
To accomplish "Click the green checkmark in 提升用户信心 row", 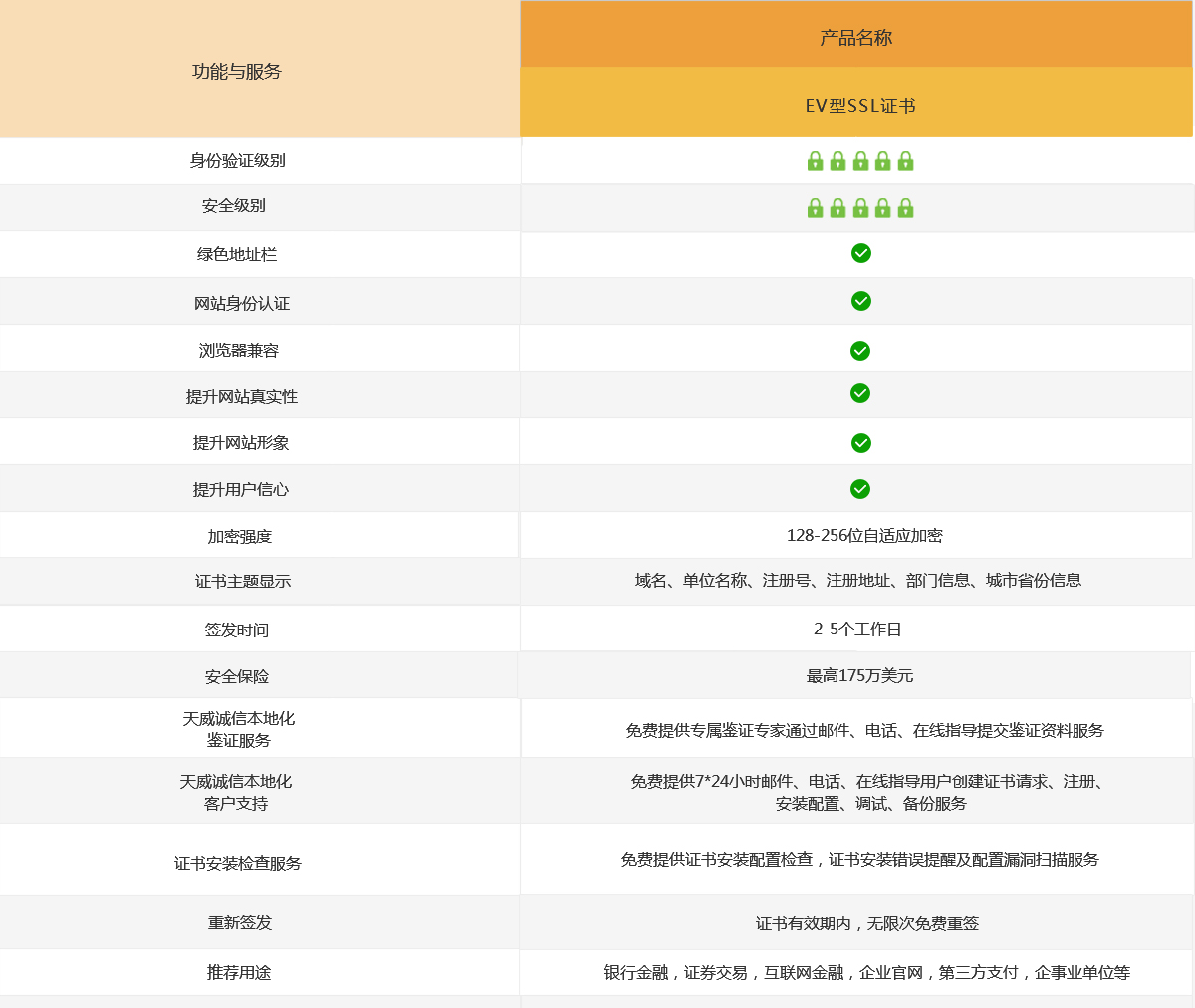I will (x=860, y=489).
